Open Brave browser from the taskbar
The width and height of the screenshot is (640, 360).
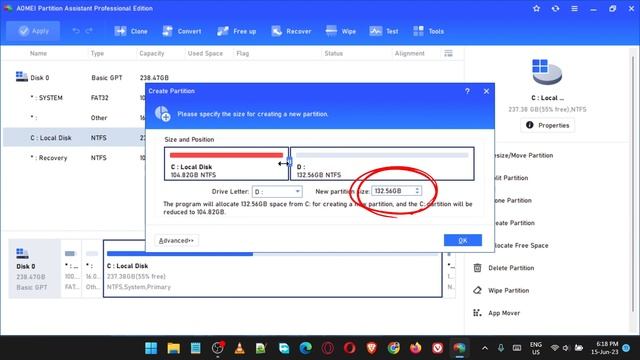pyautogui.click(x=371, y=348)
